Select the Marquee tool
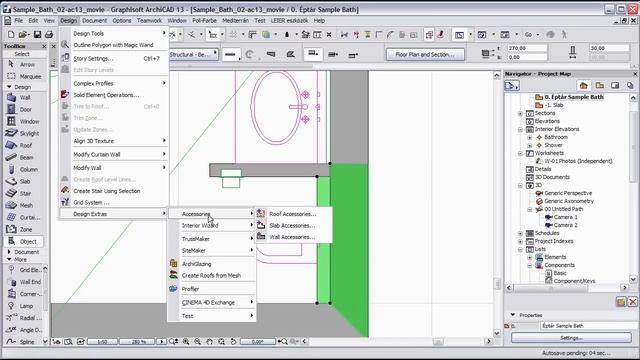The width and height of the screenshot is (640, 360). [24, 76]
